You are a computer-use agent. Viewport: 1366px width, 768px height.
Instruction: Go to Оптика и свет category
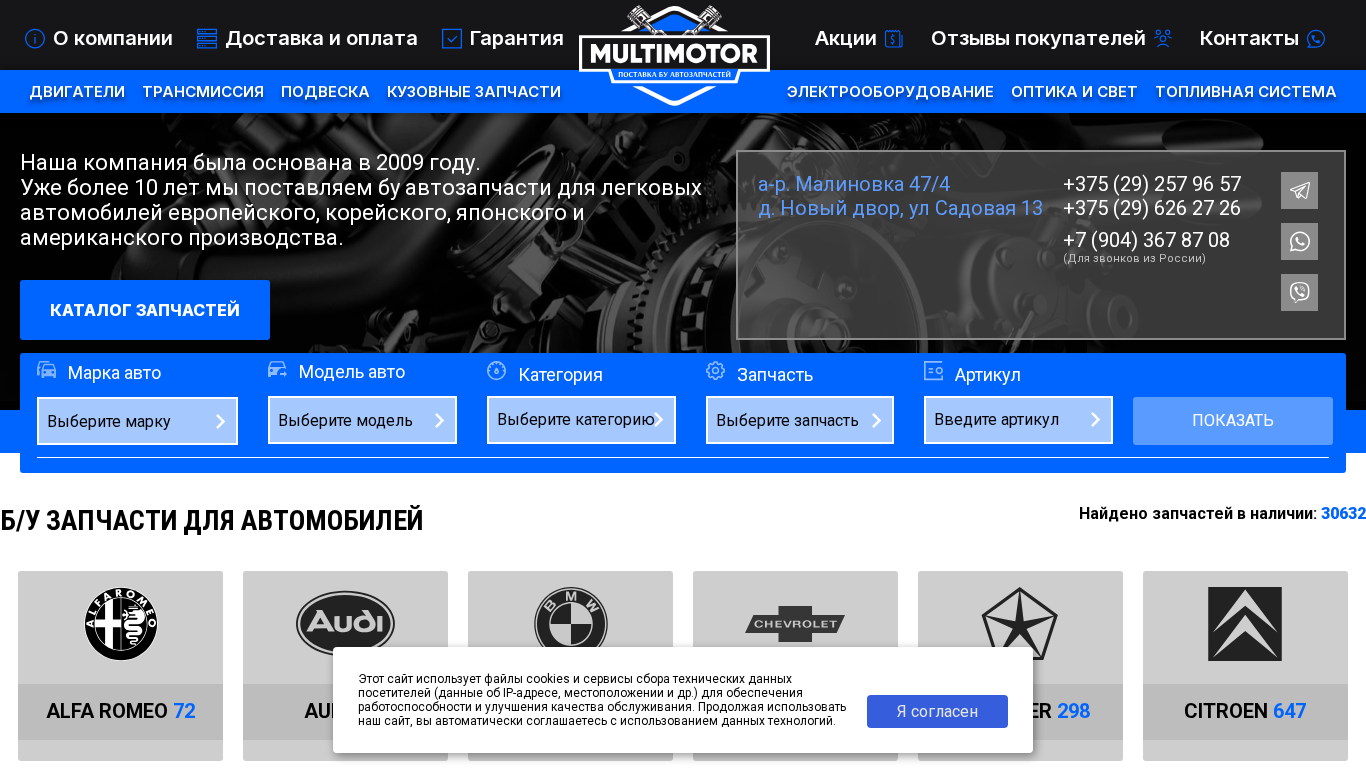(1074, 92)
